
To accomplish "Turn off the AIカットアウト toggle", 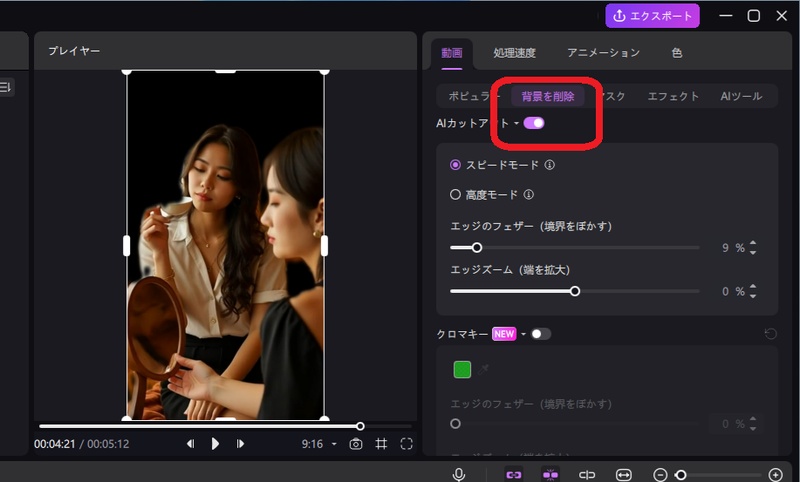I will (x=534, y=123).
